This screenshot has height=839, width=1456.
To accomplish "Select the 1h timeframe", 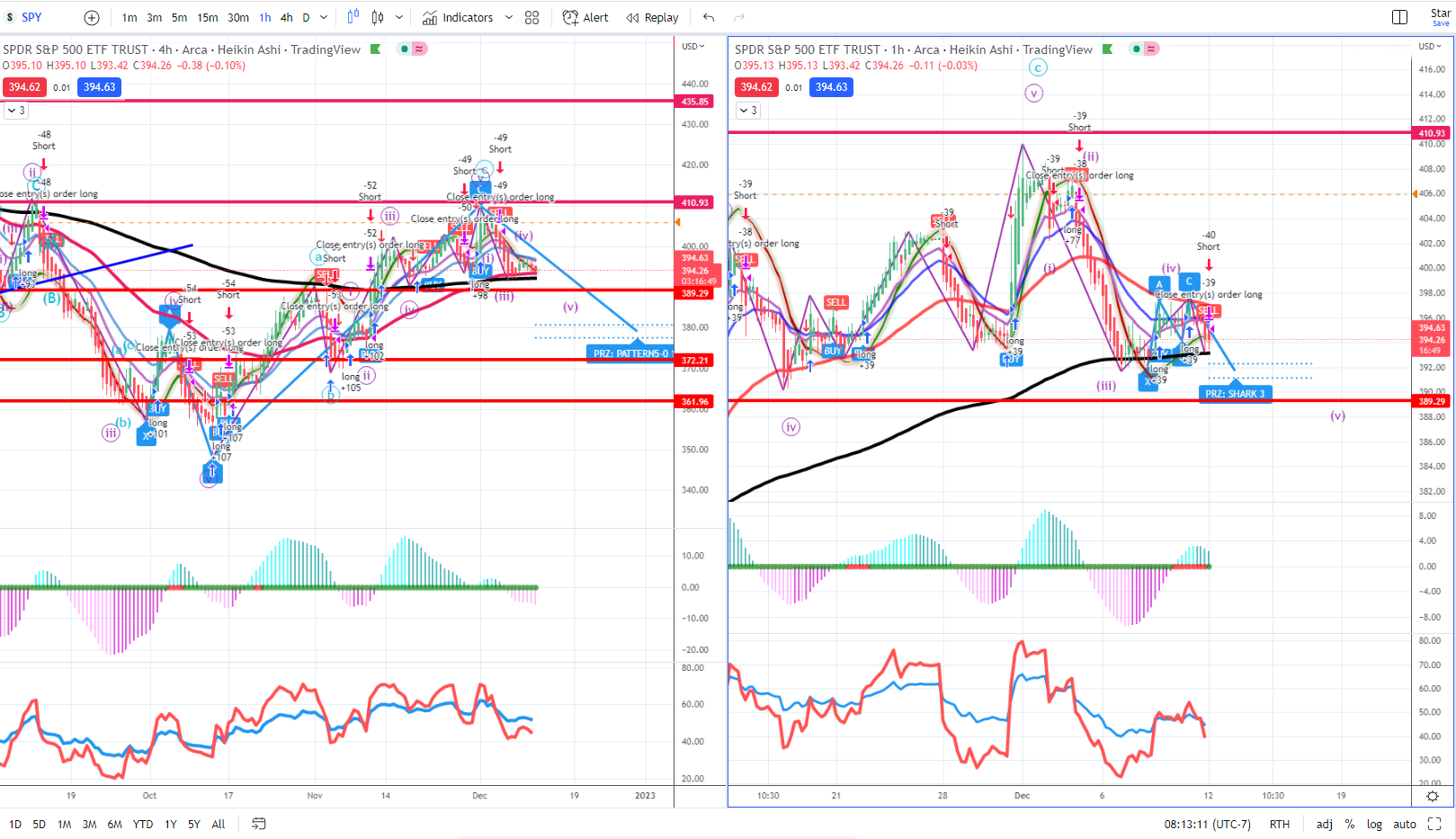I will coord(265,17).
